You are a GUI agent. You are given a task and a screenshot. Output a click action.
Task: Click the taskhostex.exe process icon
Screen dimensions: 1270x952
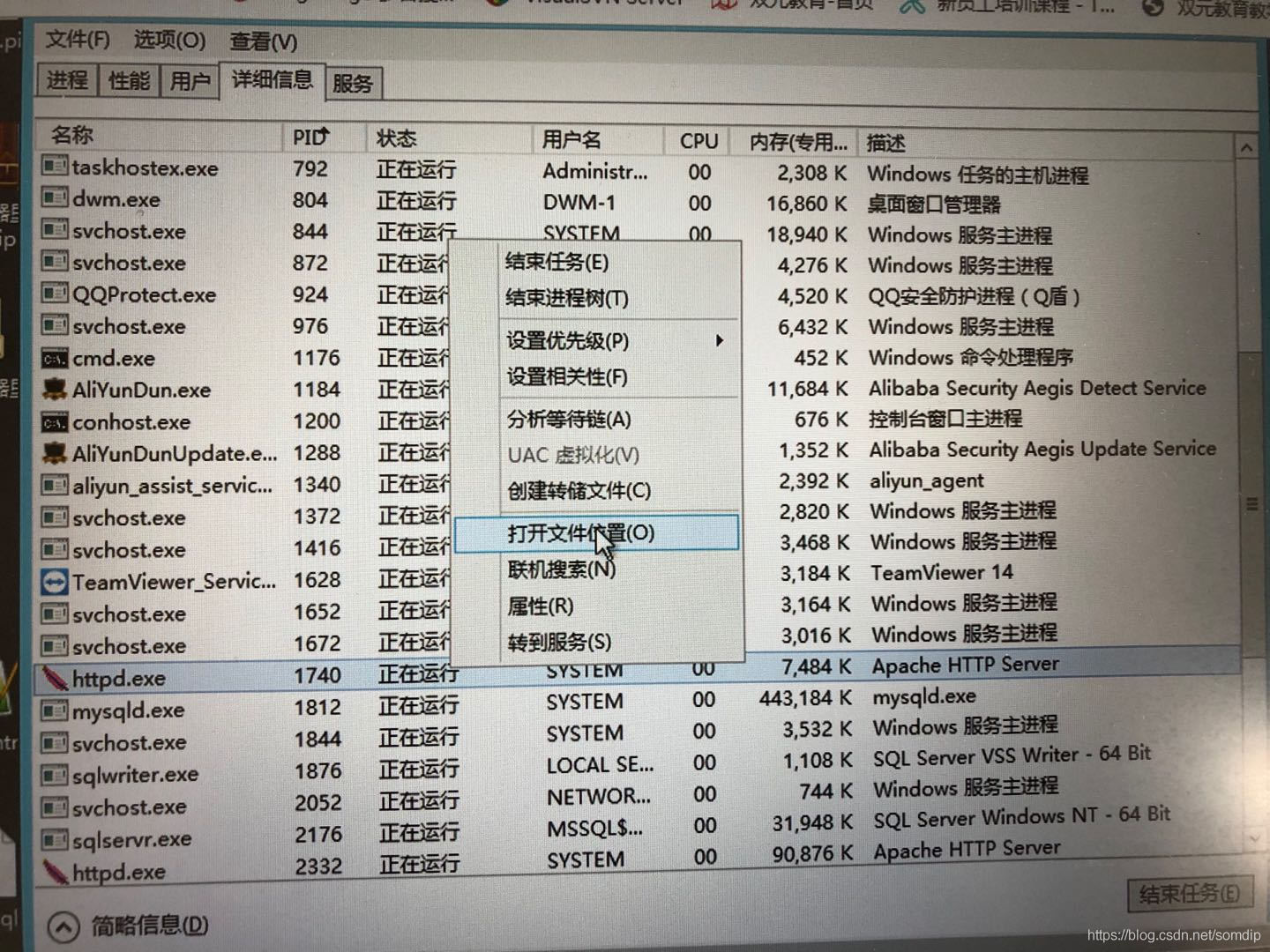tap(55, 166)
